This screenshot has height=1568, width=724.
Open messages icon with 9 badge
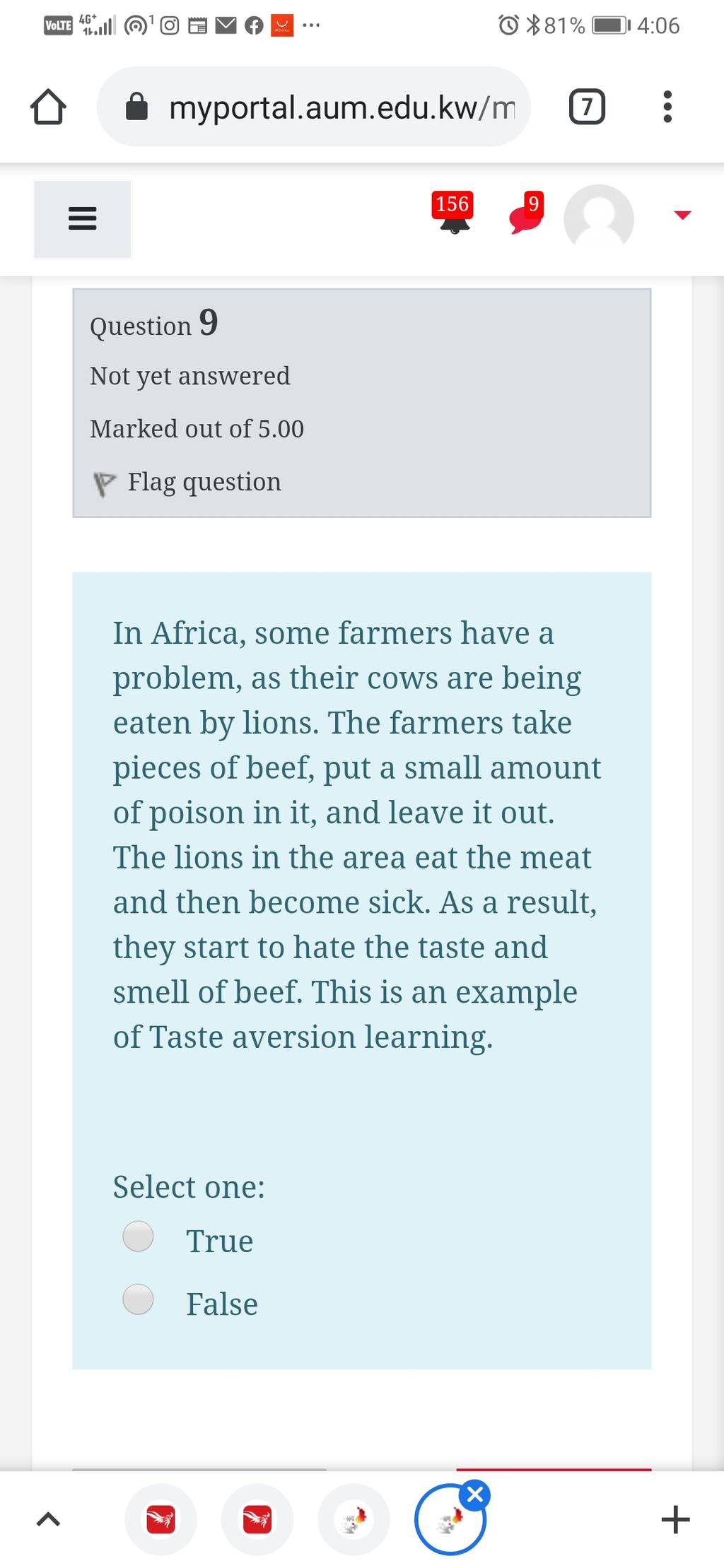[x=527, y=213]
